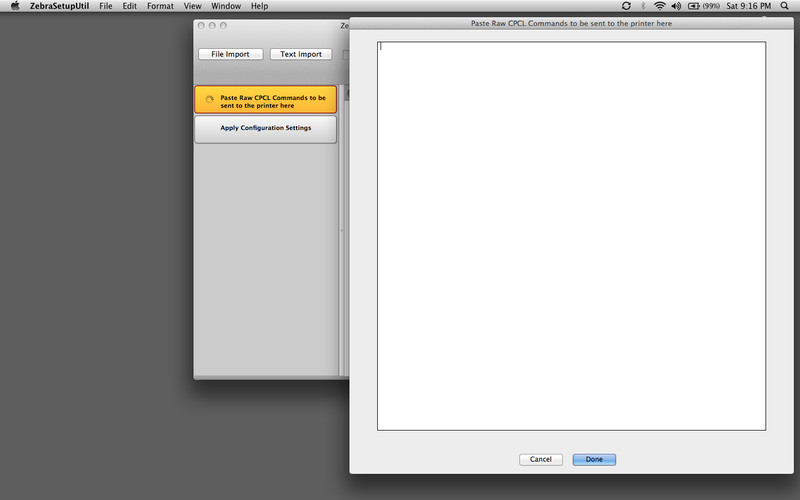Click the Bluetooth menu bar icon
This screenshot has width=800, height=500.
click(642, 6)
